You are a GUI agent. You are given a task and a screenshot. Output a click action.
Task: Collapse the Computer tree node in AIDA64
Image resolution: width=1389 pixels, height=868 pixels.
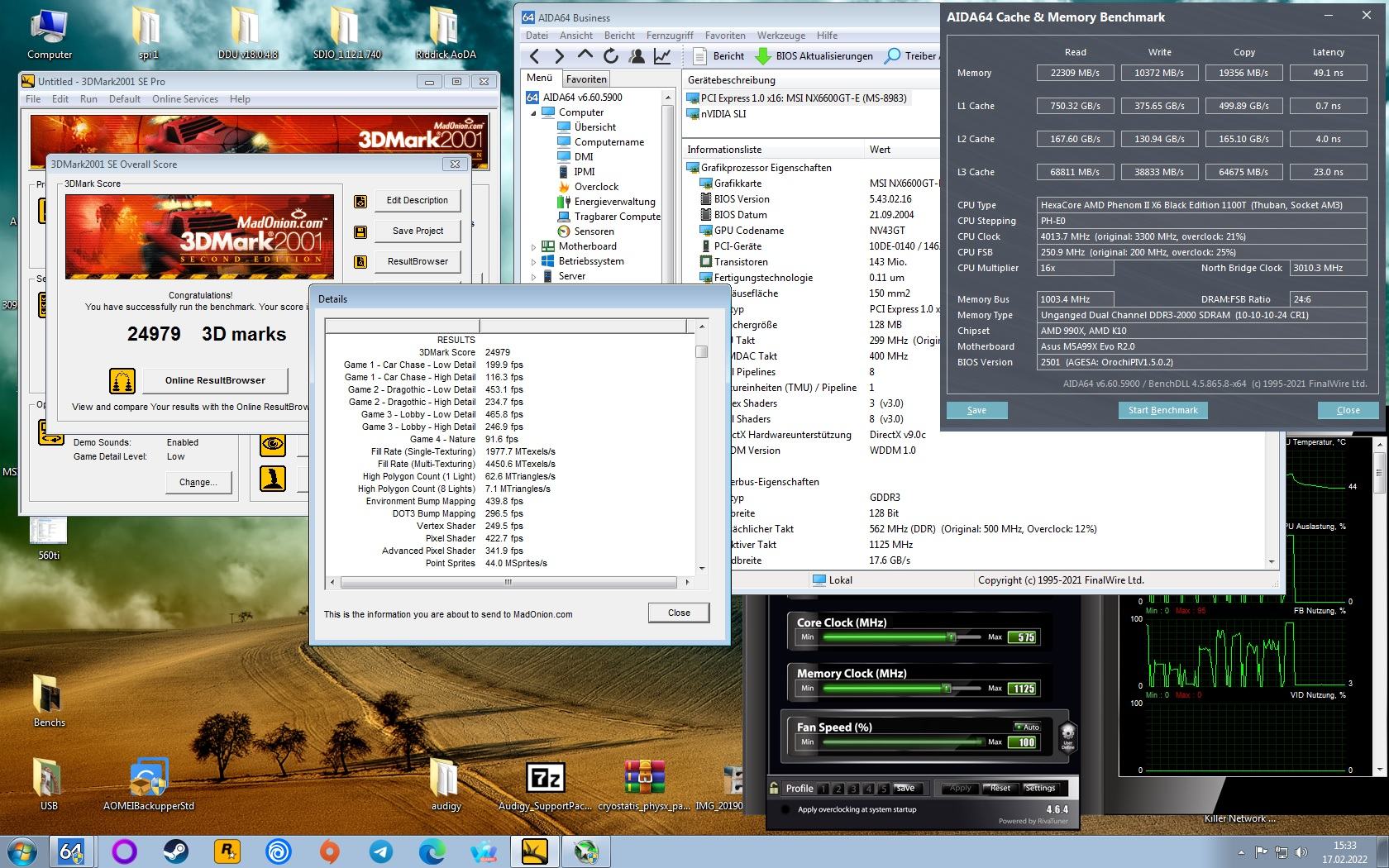[x=533, y=113]
